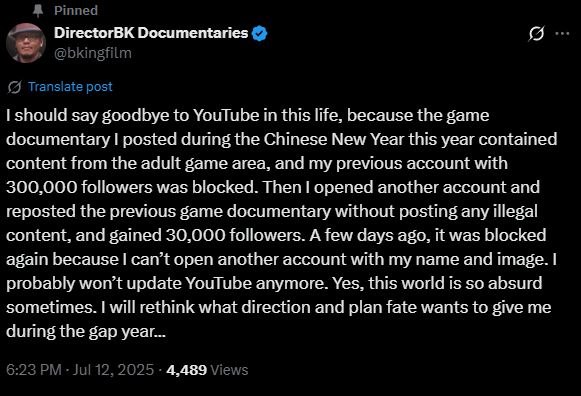Image resolution: width=581 pixels, height=396 pixels.
Task: Visit the @bkingfilm handle link
Action: (x=93, y=53)
